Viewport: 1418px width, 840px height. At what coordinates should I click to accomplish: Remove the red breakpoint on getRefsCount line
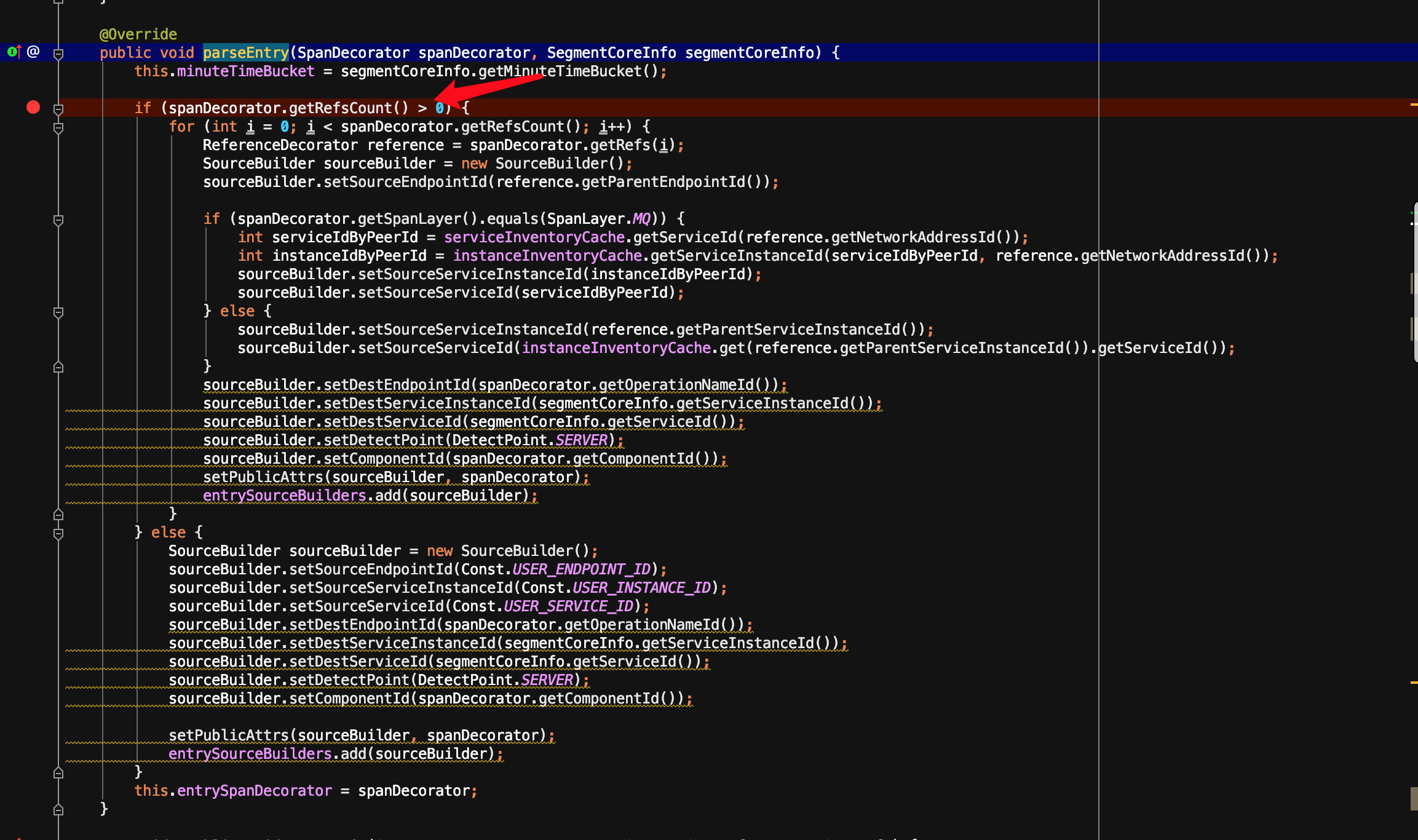tap(33, 108)
